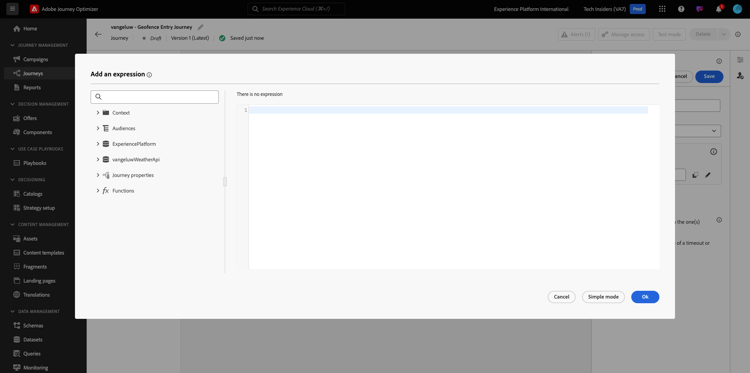Switch to Simple mode
Screen dimensions: 750x373
pyautogui.click(x=603, y=297)
